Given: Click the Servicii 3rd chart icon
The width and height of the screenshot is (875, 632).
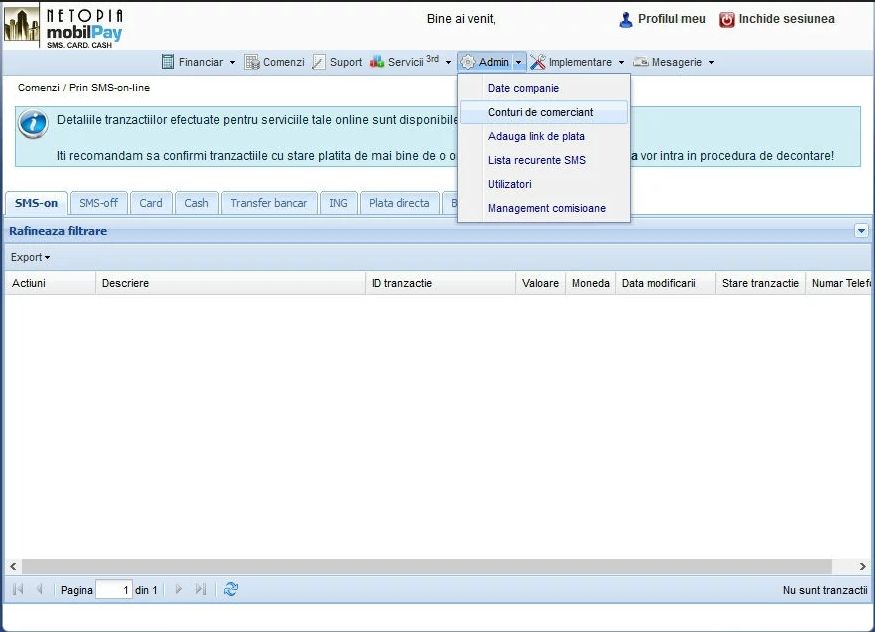Looking at the screenshot, I should click(x=377, y=62).
